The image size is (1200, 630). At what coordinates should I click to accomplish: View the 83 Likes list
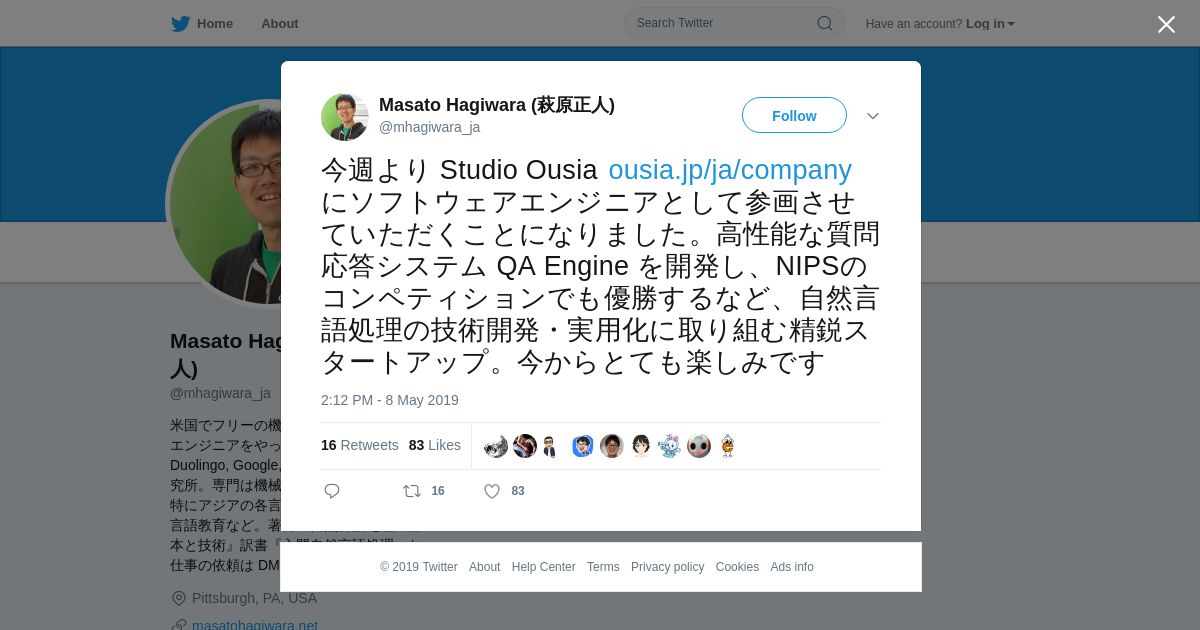pyautogui.click(x=435, y=445)
